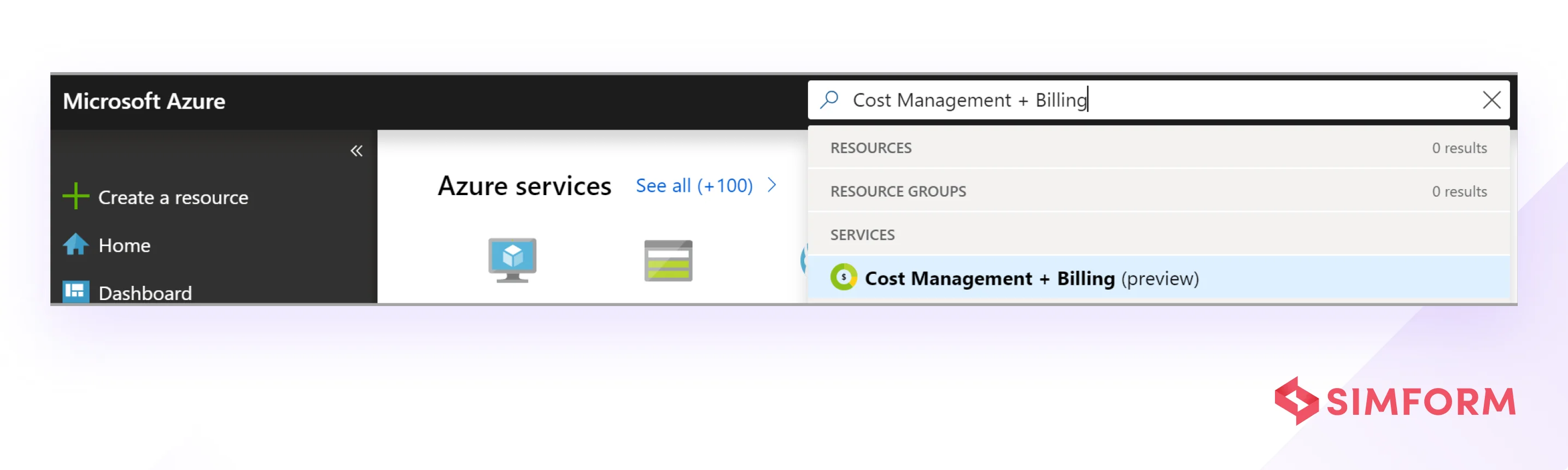Expand services with chevron after See all
Image resolution: width=1568 pixels, height=470 pixels.
coord(772,185)
